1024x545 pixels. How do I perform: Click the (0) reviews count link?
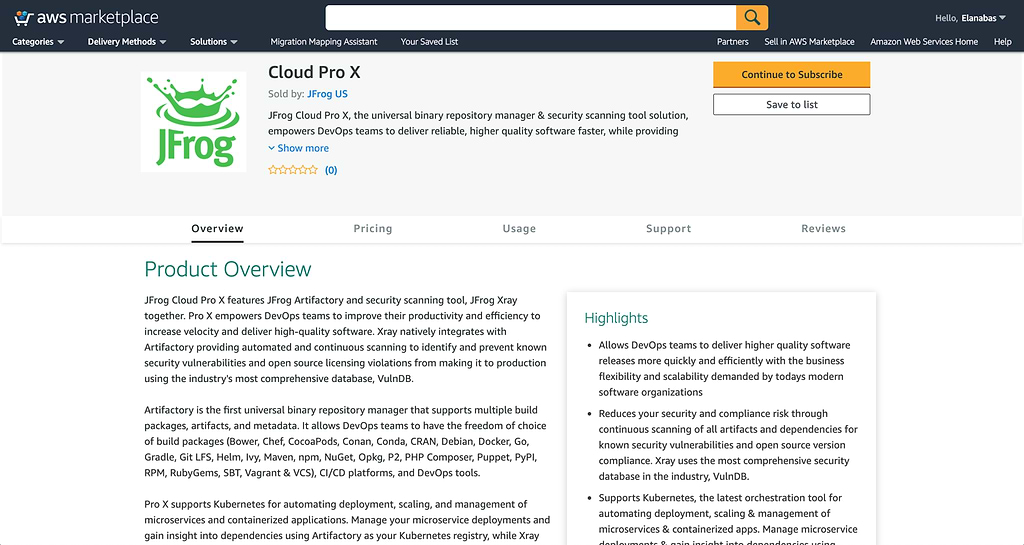pos(331,170)
